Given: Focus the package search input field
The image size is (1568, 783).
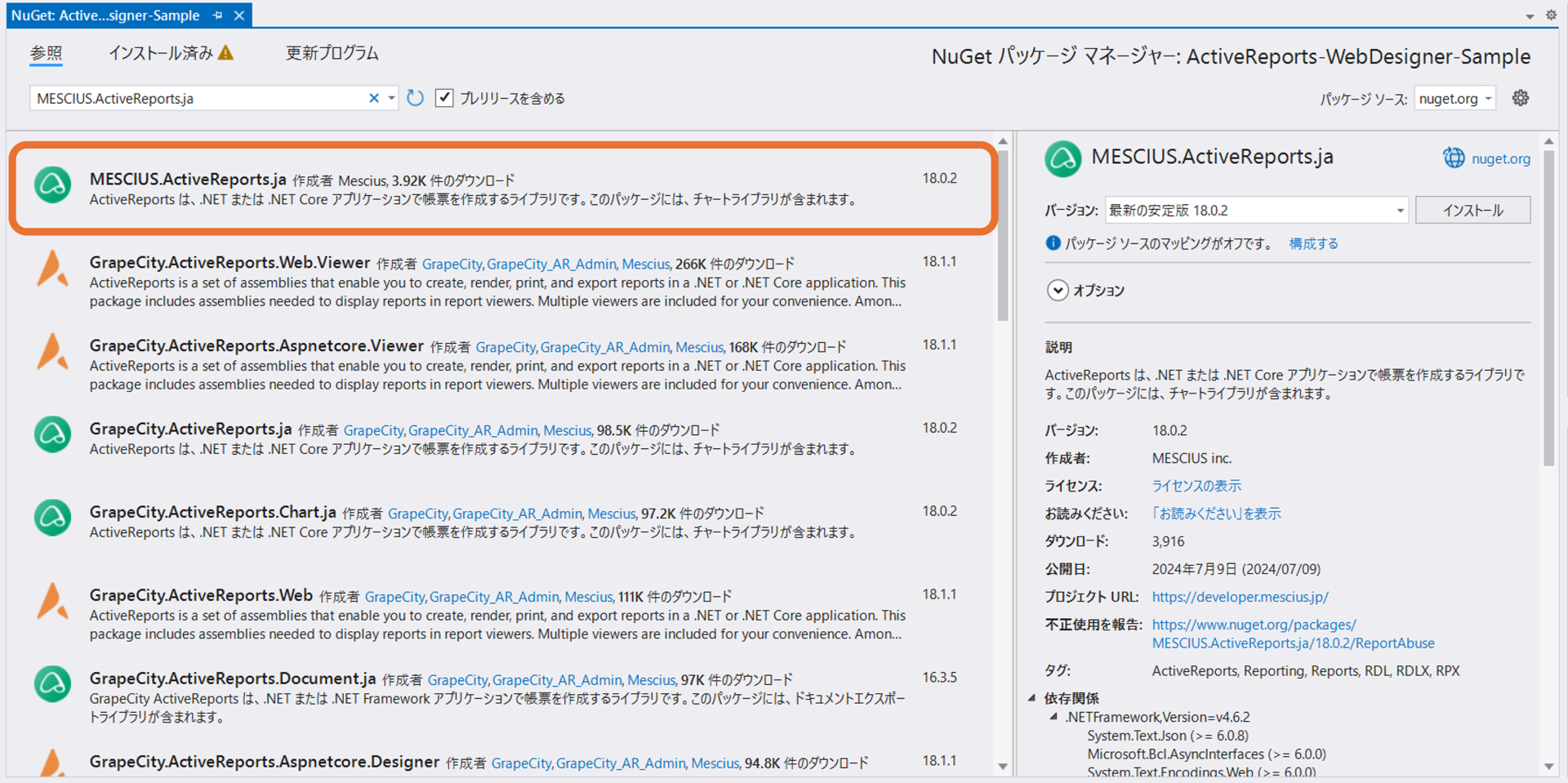Looking at the screenshot, I should 198,98.
